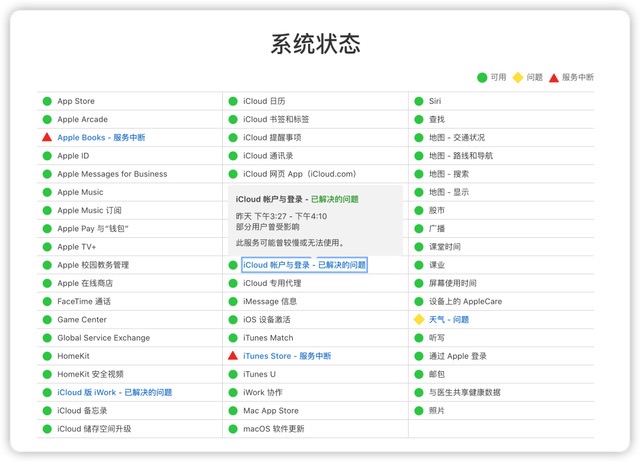Click the Apple 在线商店 entry
Screen dimensions: 640x462
coord(85,283)
